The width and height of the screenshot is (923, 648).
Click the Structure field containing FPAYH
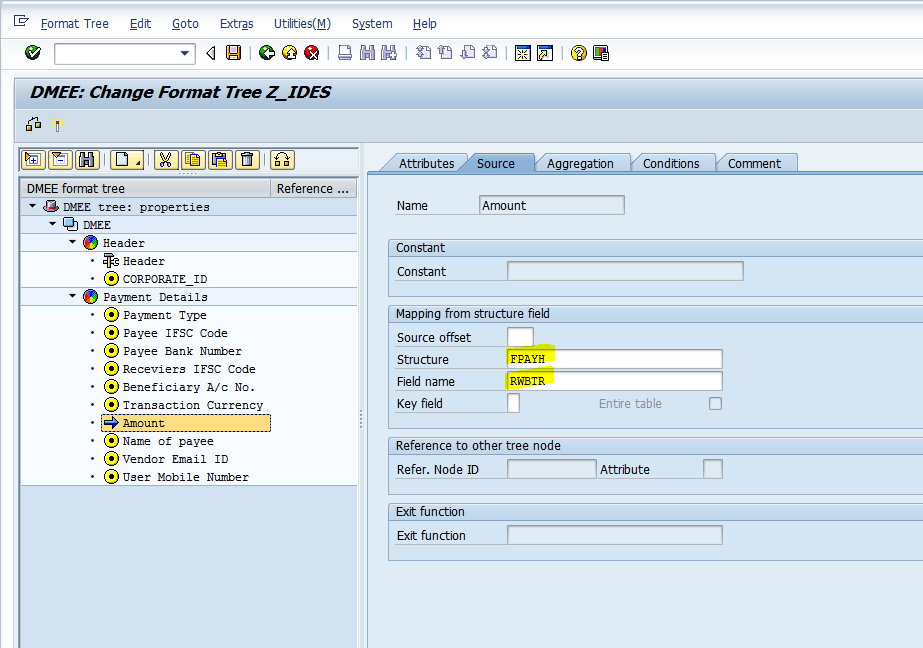(x=614, y=359)
